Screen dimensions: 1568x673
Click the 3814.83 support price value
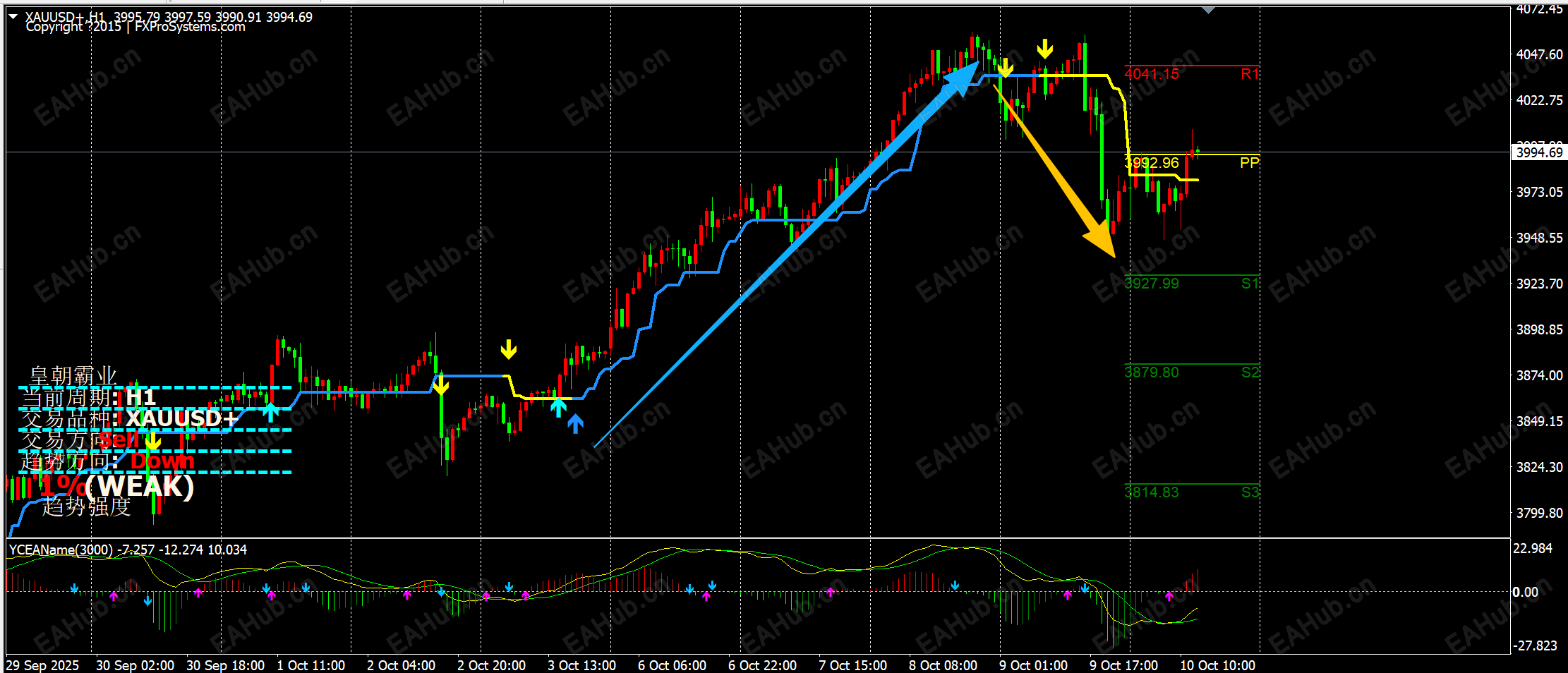tap(1152, 492)
